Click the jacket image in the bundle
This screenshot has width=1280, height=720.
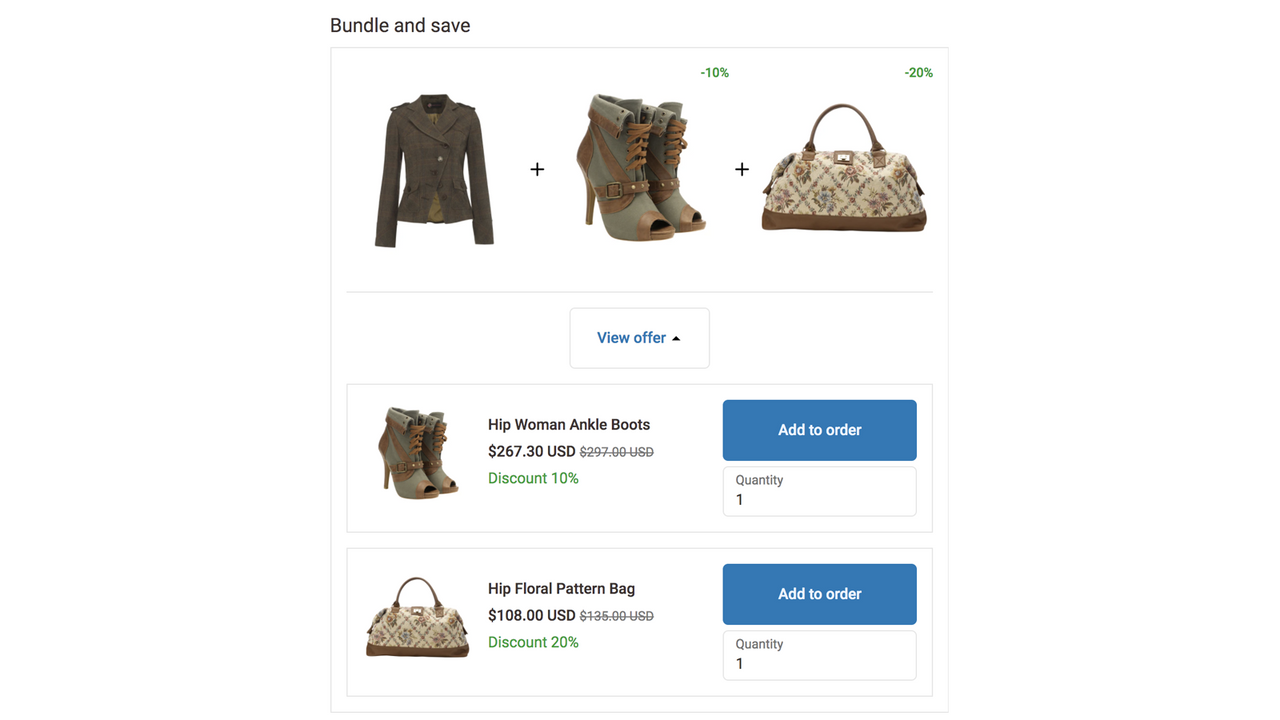point(433,170)
